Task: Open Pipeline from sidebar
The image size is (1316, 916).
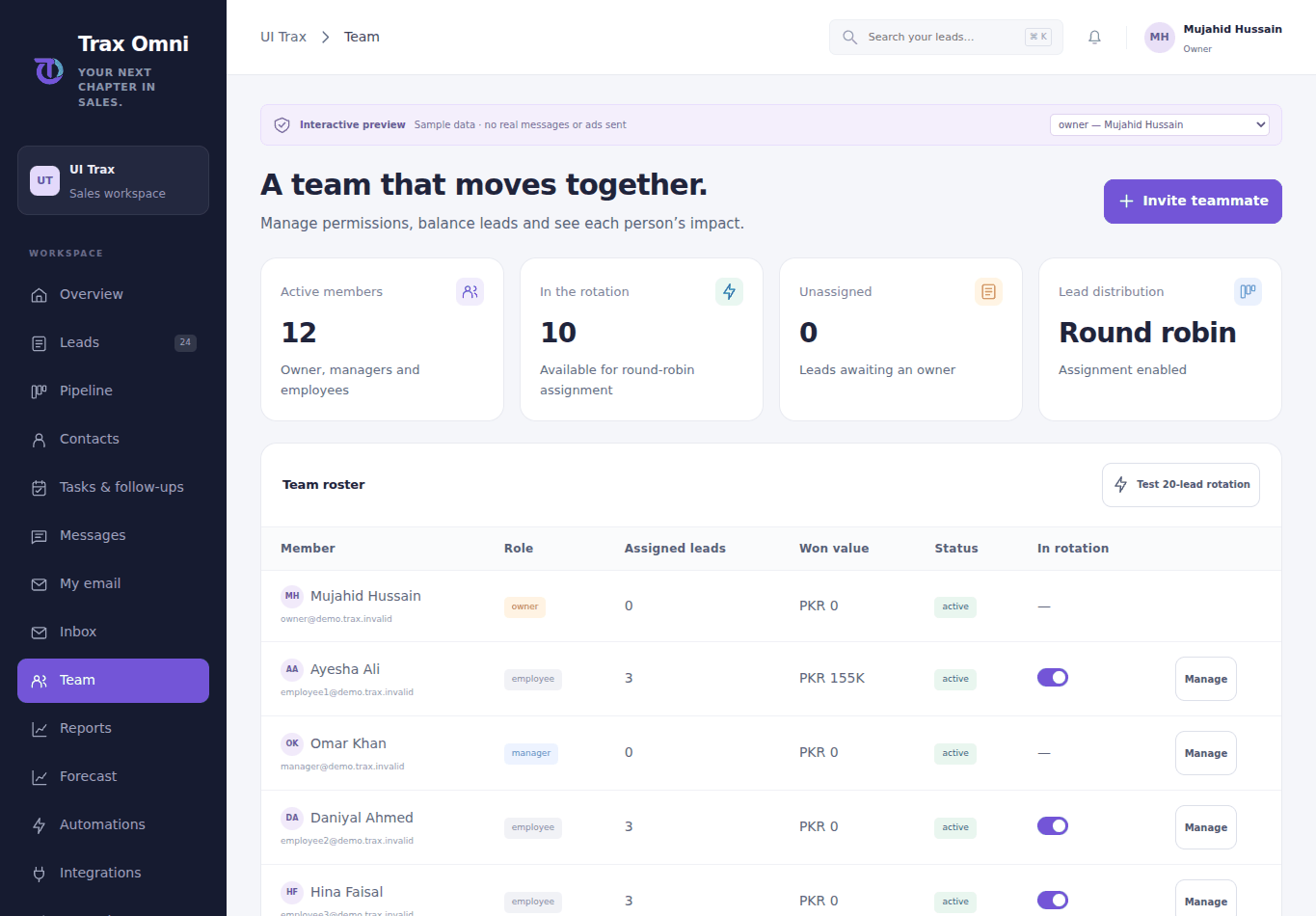Action: [x=113, y=391]
